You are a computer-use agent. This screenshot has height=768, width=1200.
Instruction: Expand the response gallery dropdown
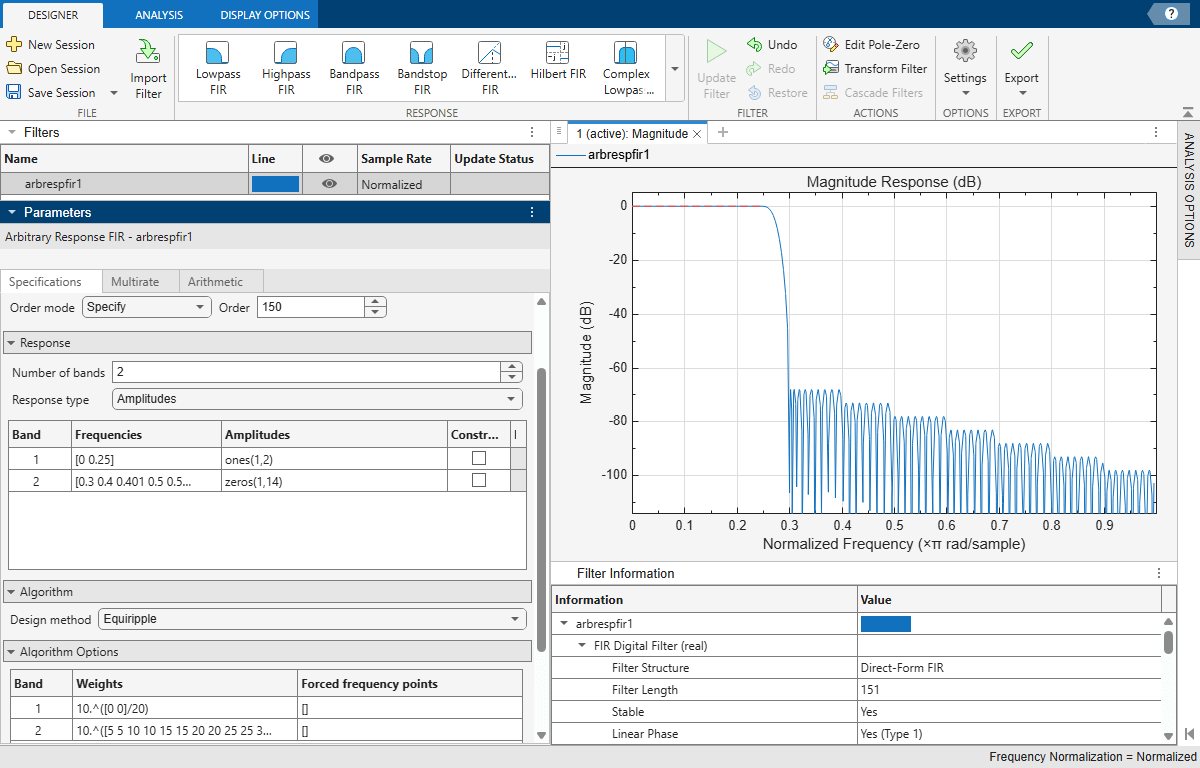point(675,69)
